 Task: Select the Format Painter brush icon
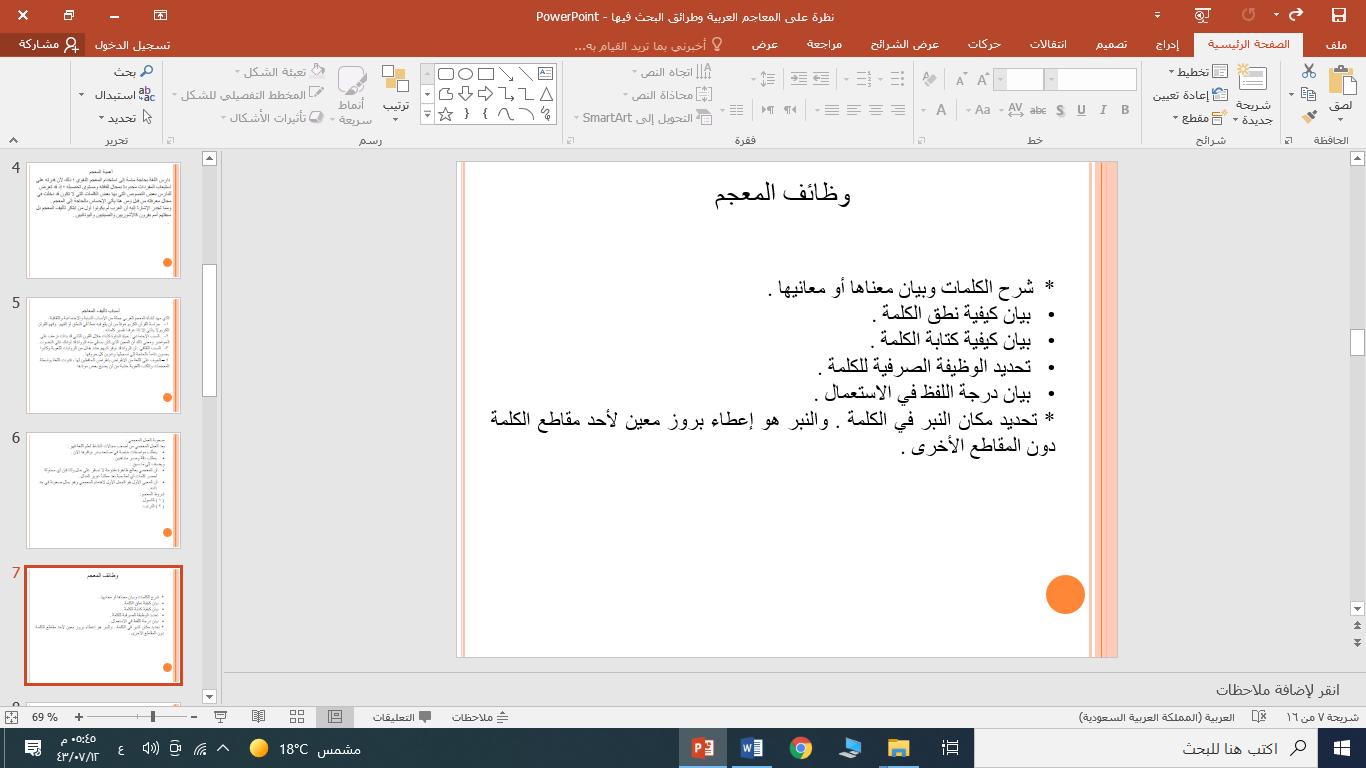[1309, 117]
